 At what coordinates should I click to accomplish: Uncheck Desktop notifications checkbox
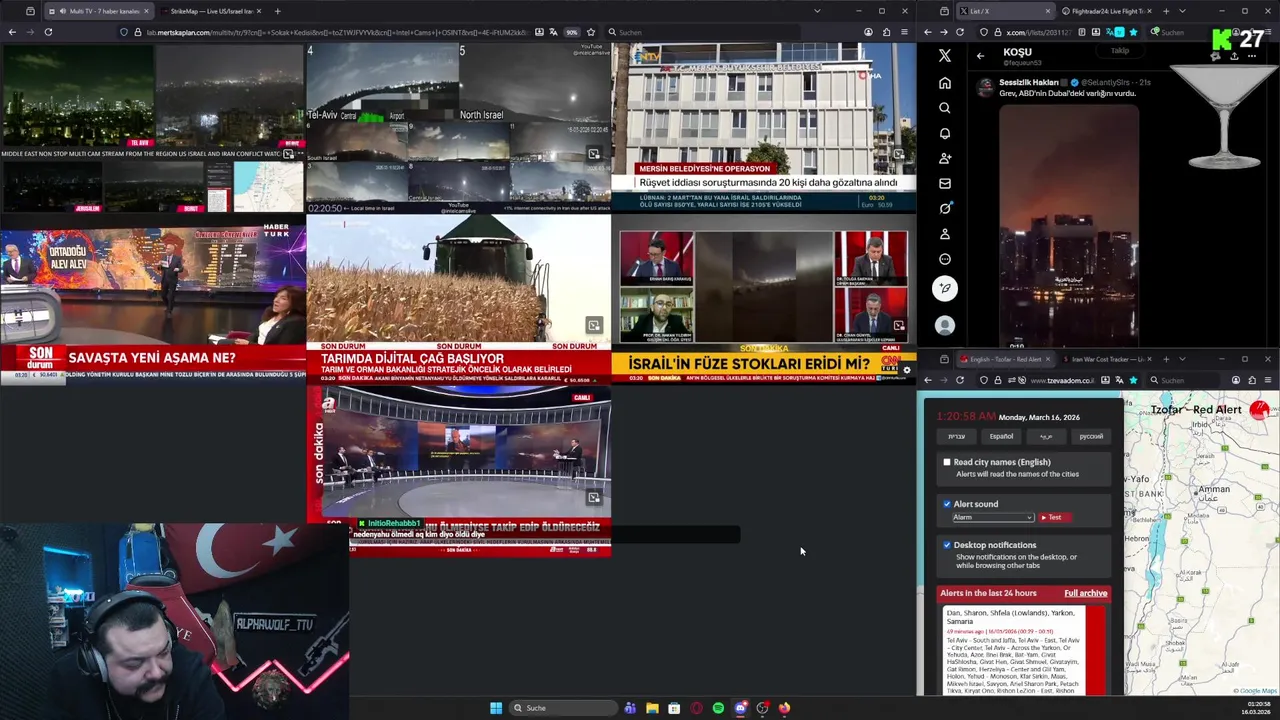point(947,545)
